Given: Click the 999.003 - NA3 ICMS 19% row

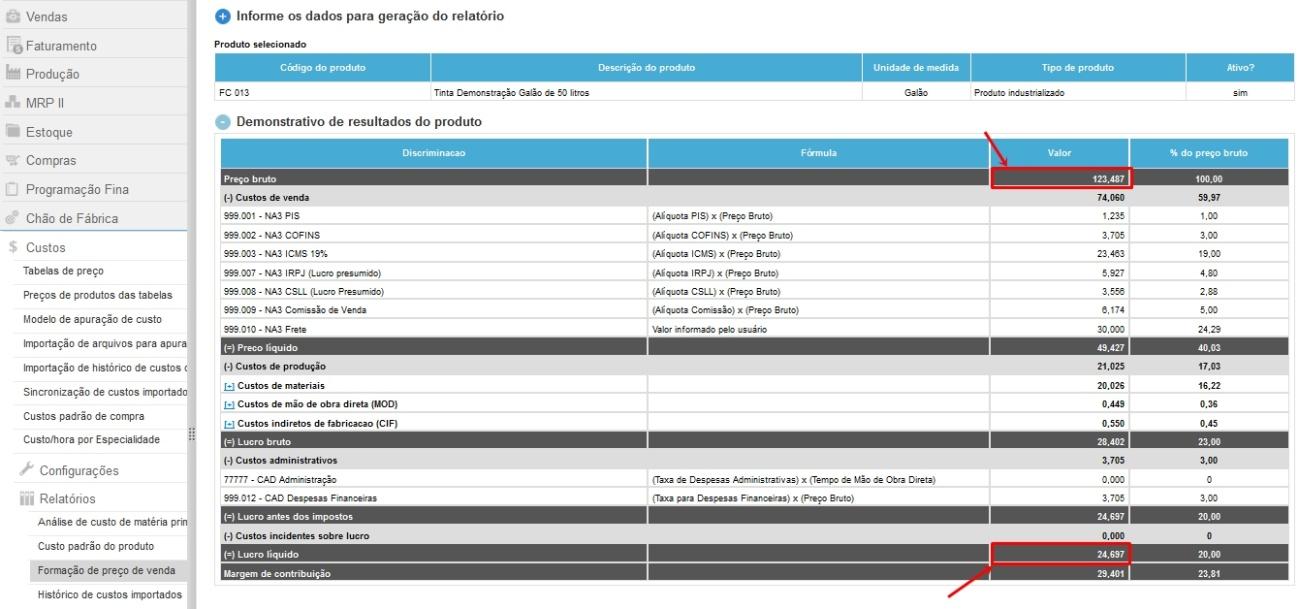Looking at the screenshot, I should [755, 253].
